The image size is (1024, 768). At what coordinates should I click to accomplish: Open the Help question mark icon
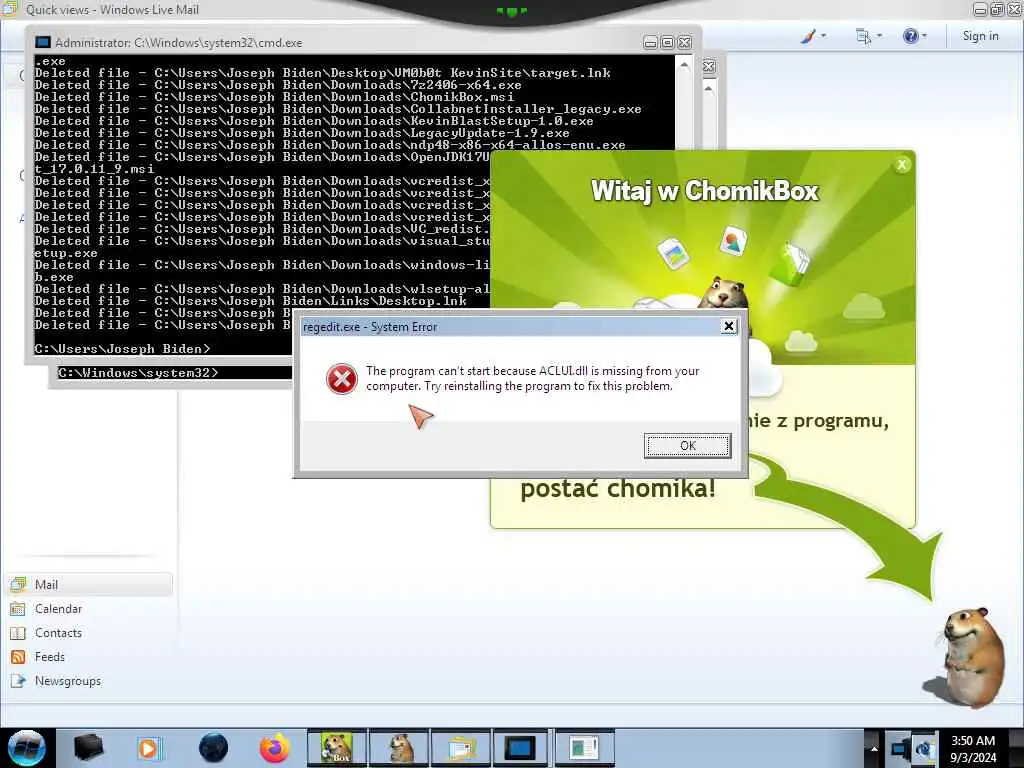(910, 36)
